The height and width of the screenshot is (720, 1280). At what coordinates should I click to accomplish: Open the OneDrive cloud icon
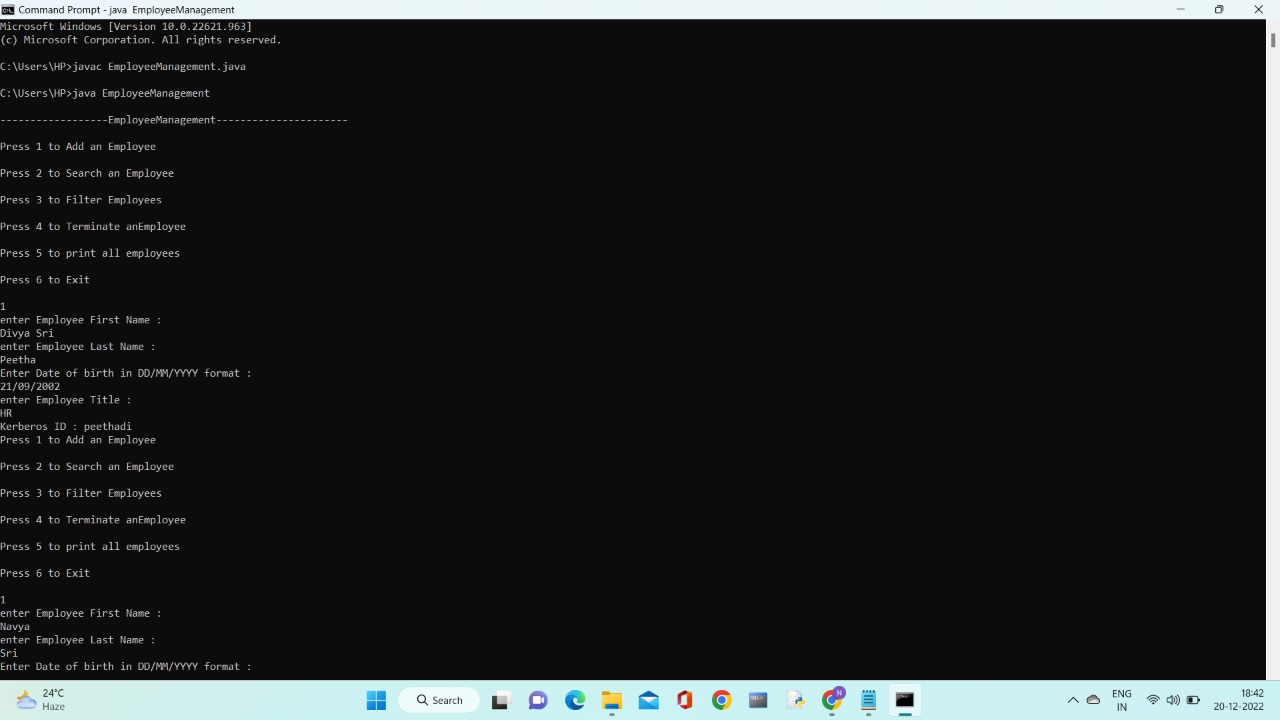click(1094, 700)
